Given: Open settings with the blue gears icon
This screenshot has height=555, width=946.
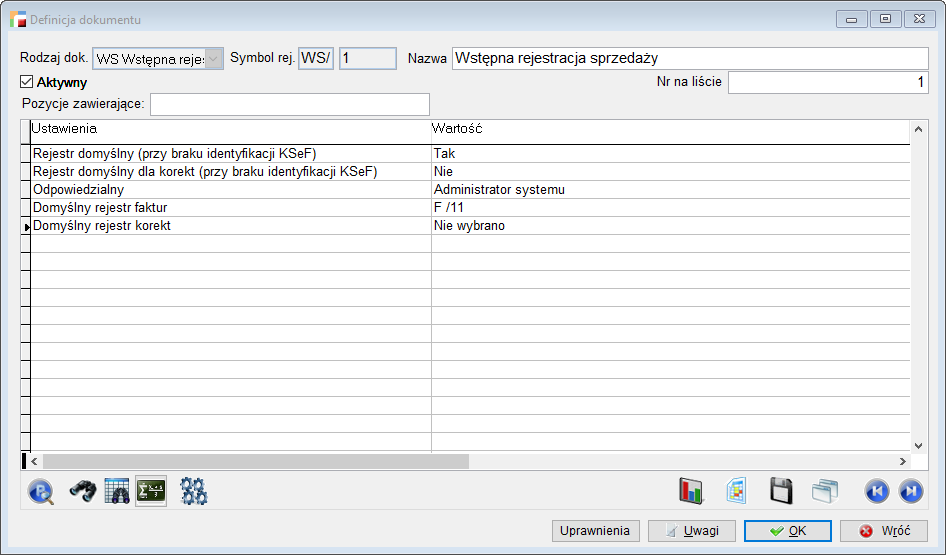Looking at the screenshot, I should pyautogui.click(x=193, y=491).
